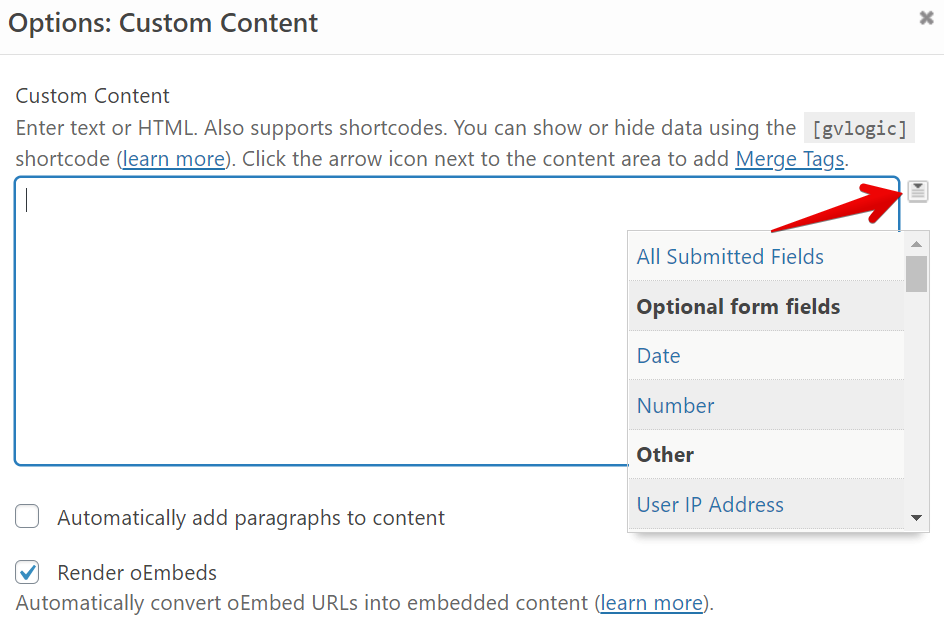Image resolution: width=944 pixels, height=636 pixels.
Task: Click the Automatically add paragraphs label
Action: click(251, 518)
